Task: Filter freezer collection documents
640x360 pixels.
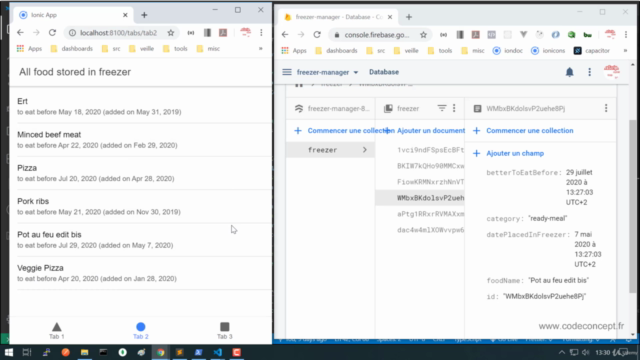Action: tap(442, 108)
